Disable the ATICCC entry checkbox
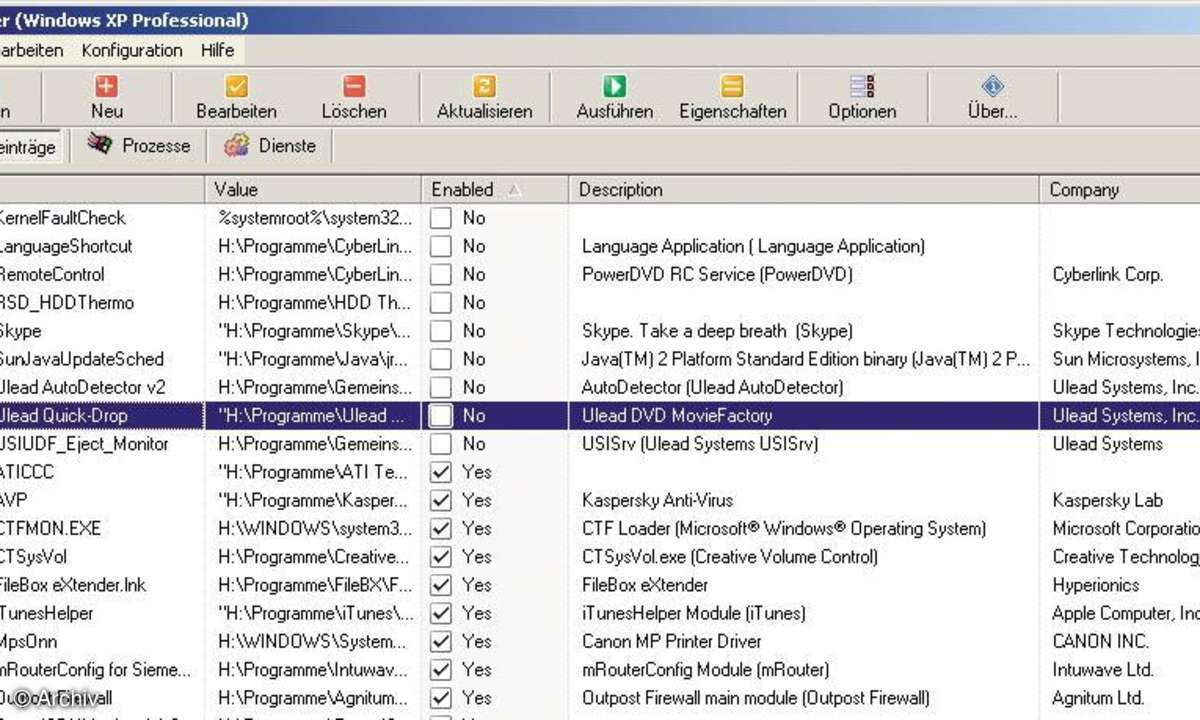Image resolution: width=1200 pixels, height=720 pixels. click(x=440, y=472)
